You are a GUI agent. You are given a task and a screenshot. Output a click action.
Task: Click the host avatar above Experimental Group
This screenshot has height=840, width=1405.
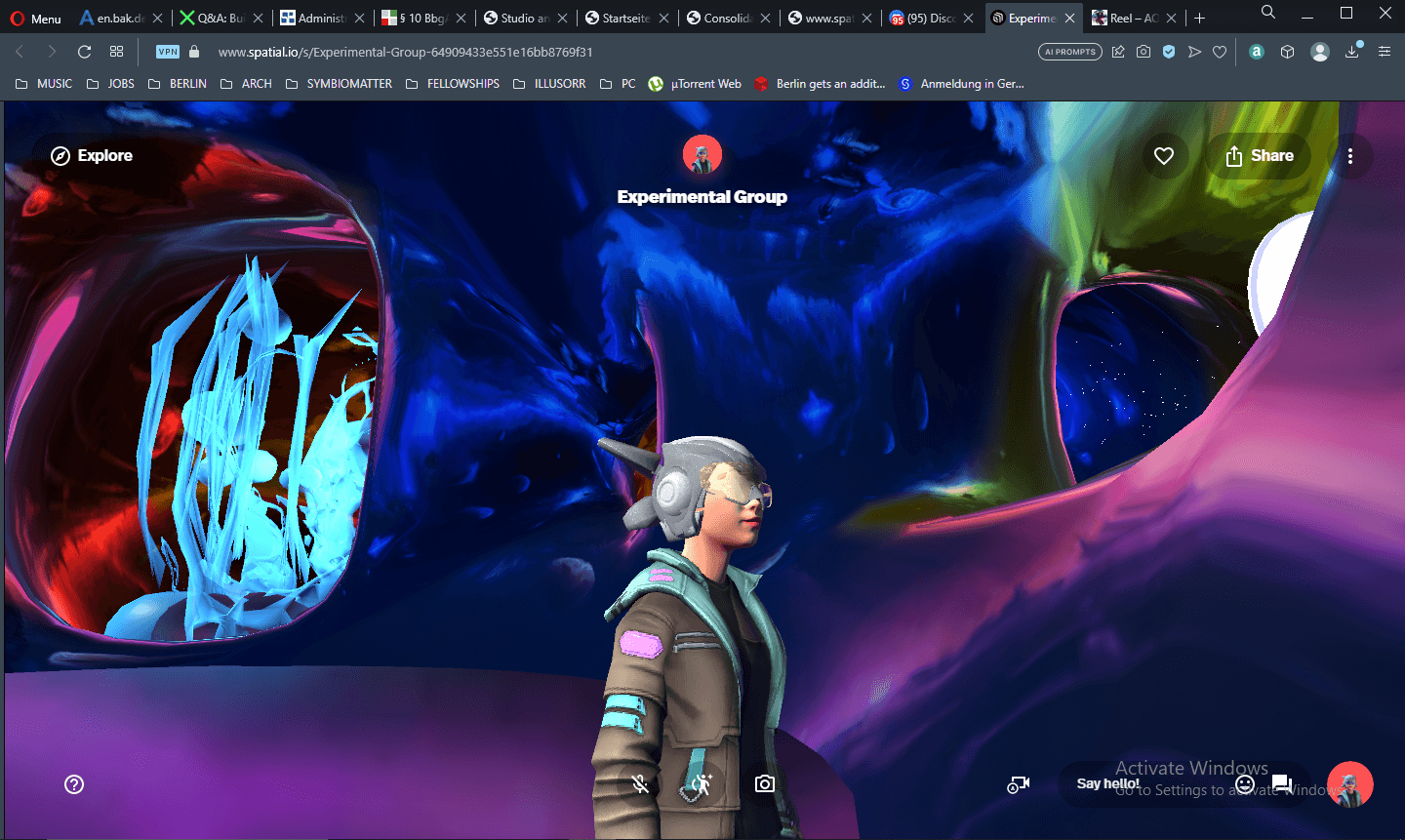702,154
